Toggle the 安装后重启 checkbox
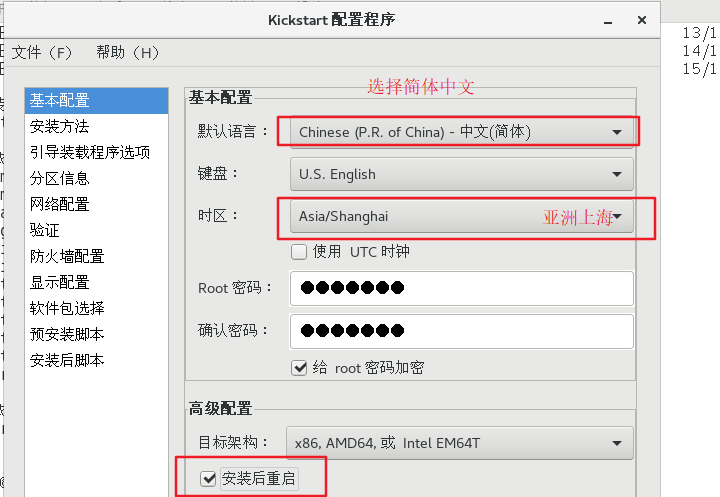This screenshot has width=720, height=497. pyautogui.click(x=208, y=479)
